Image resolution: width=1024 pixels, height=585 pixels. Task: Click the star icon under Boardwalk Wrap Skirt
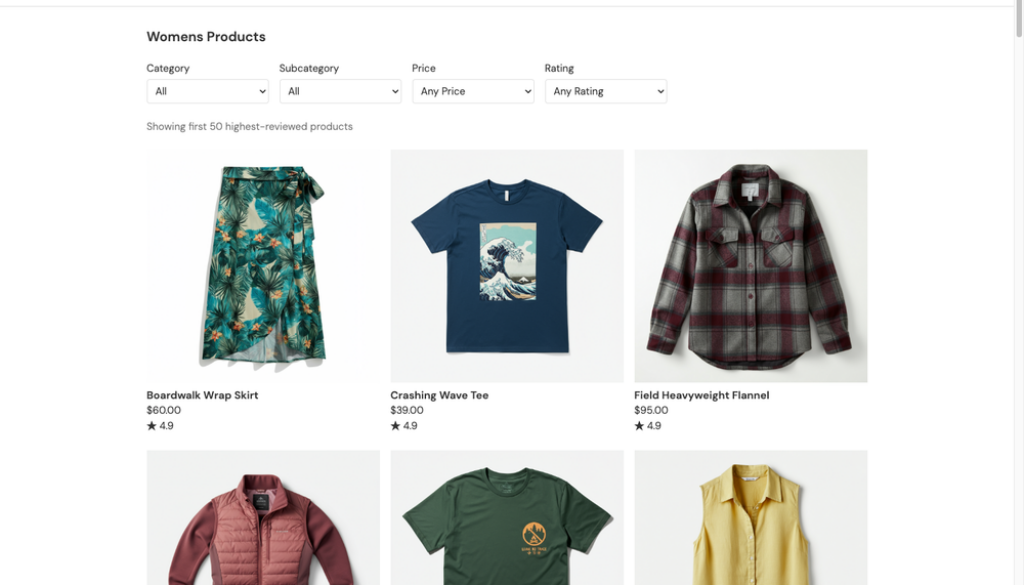(x=152, y=426)
